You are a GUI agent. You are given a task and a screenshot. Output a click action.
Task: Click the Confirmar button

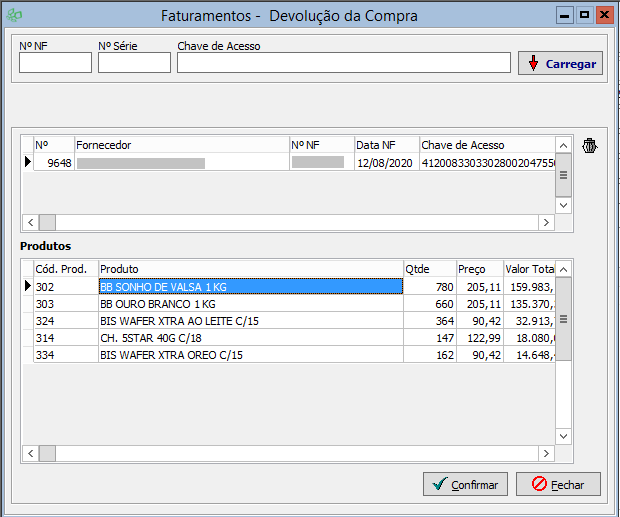tap(465, 484)
